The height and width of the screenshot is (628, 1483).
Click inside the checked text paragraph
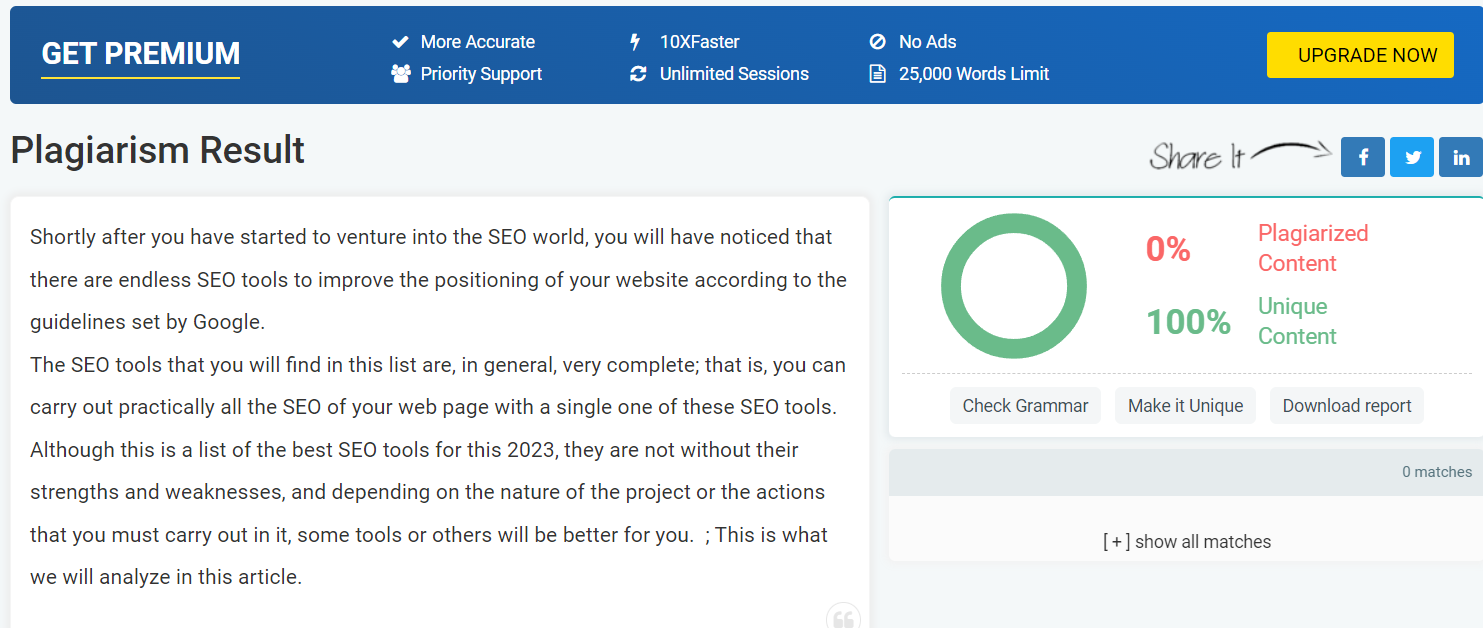(439, 407)
